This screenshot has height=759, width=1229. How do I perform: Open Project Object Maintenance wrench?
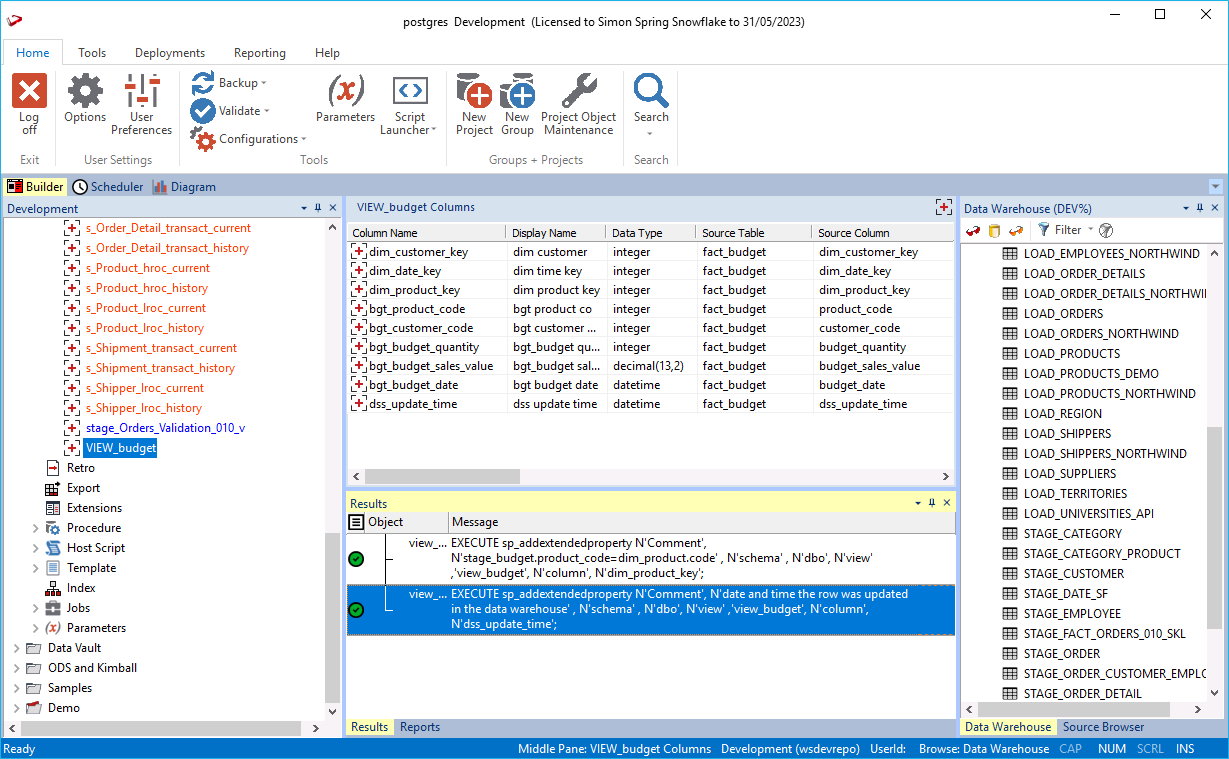tap(578, 92)
